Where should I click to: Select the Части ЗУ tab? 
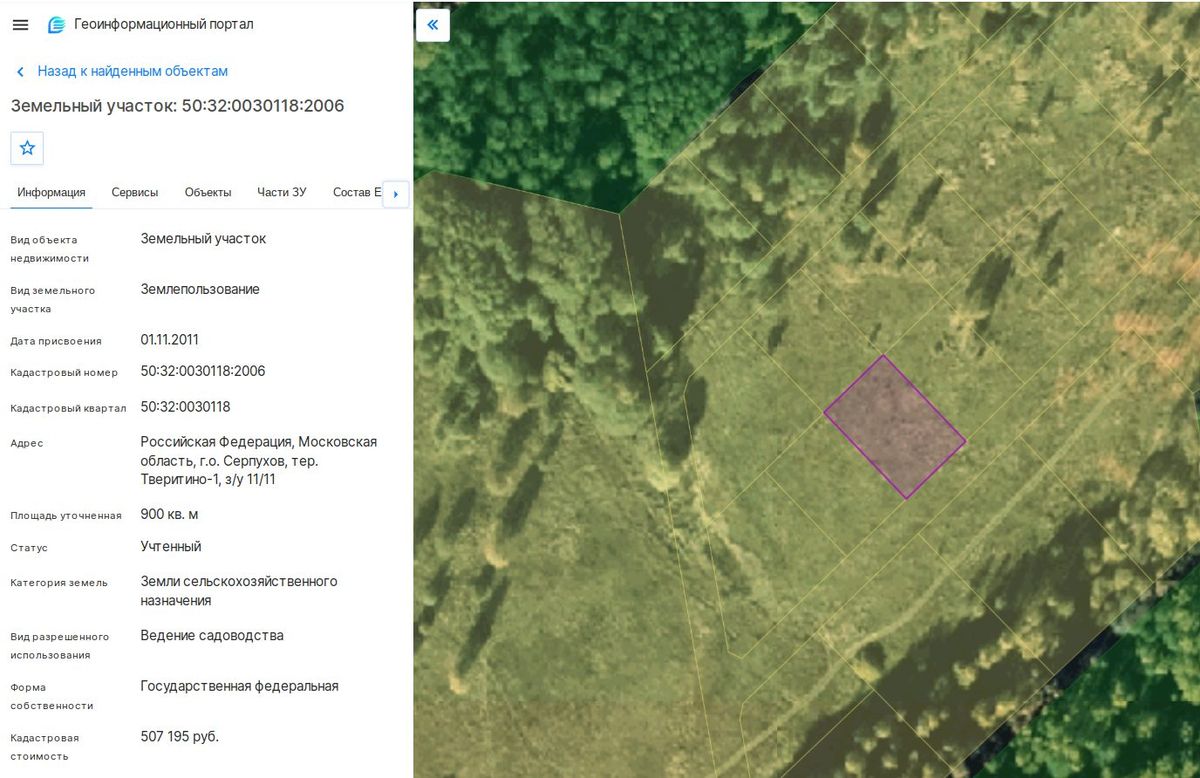(x=282, y=192)
